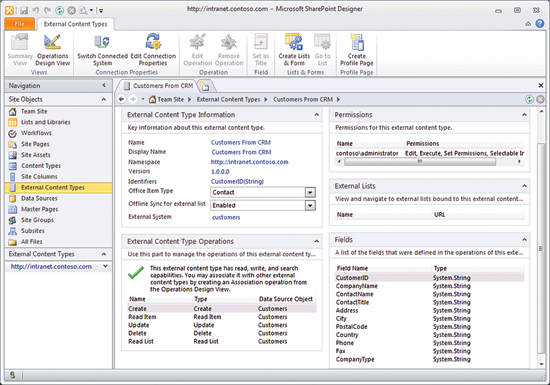Click the vertical scrollbar of summary page
The image size is (550, 385).
(x=542, y=249)
